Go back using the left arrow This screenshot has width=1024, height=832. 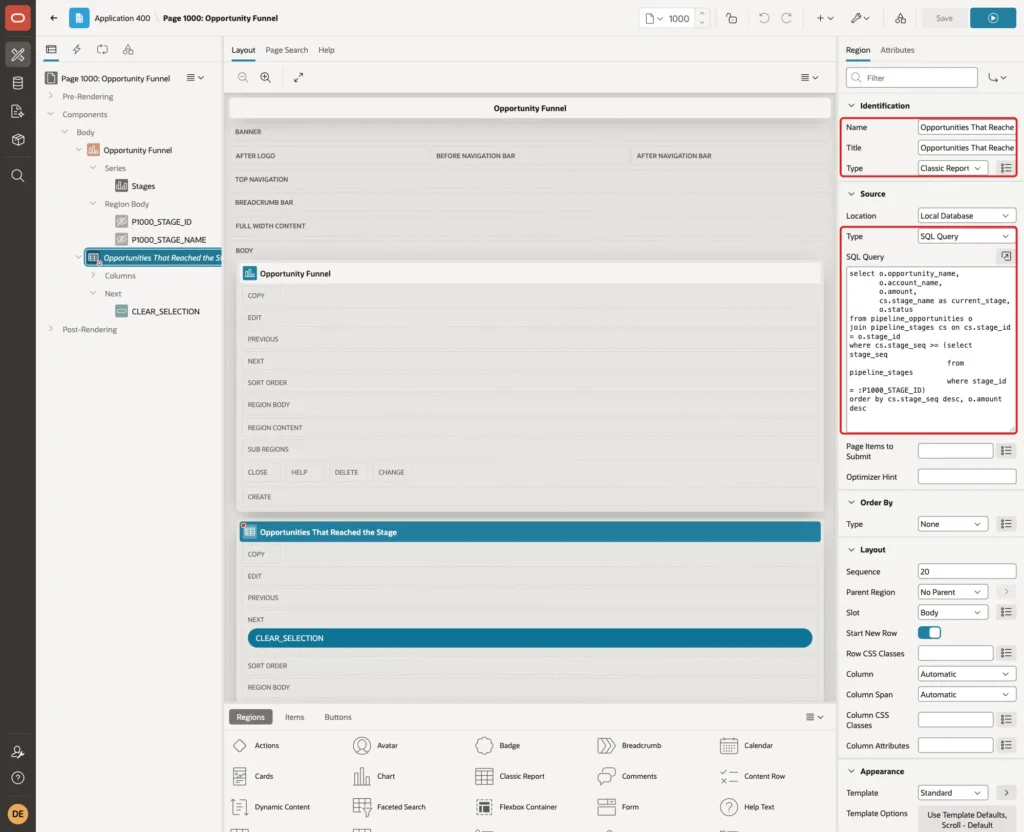click(x=54, y=18)
